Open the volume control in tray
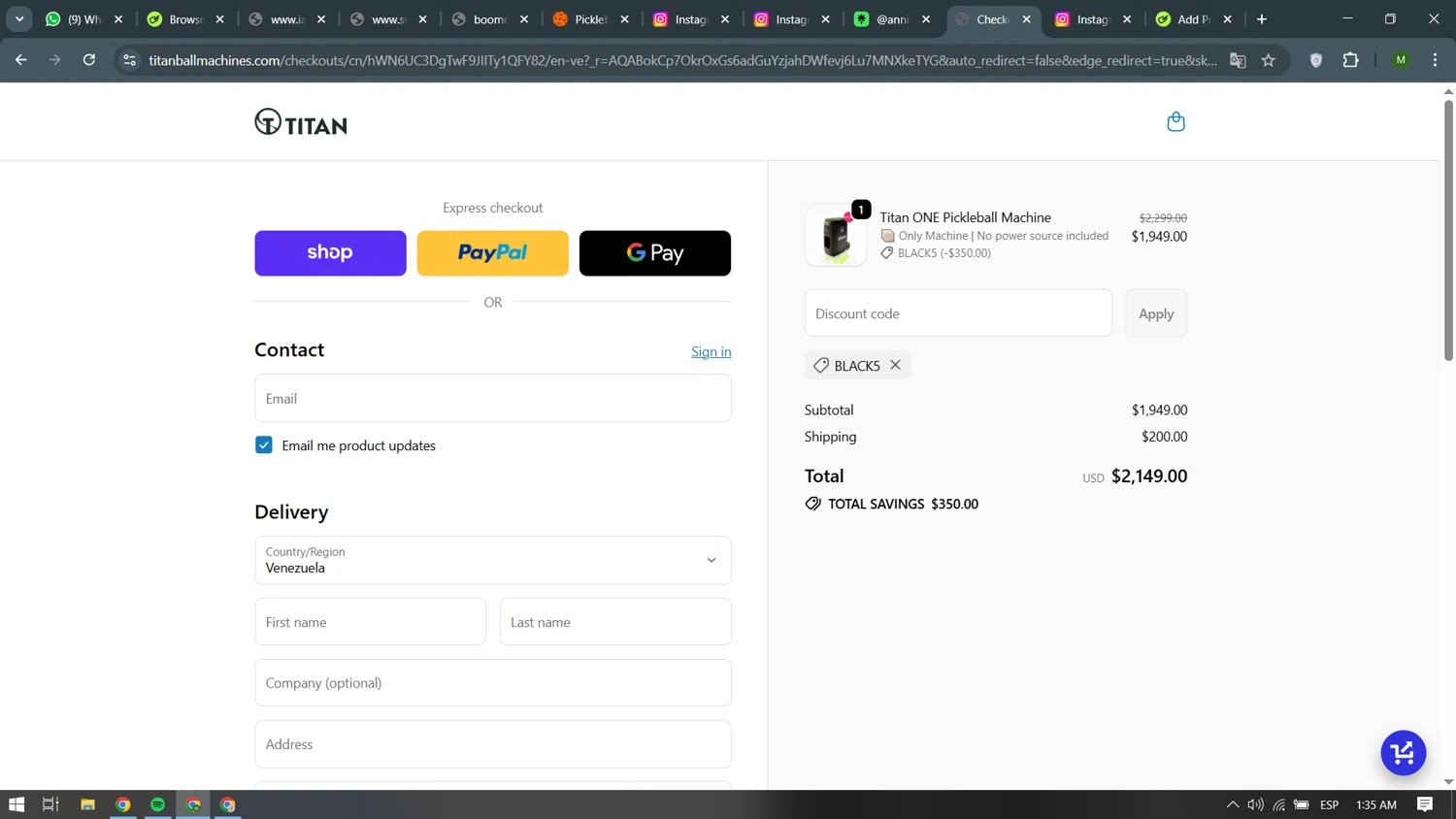Image resolution: width=1456 pixels, height=819 pixels. (1255, 804)
